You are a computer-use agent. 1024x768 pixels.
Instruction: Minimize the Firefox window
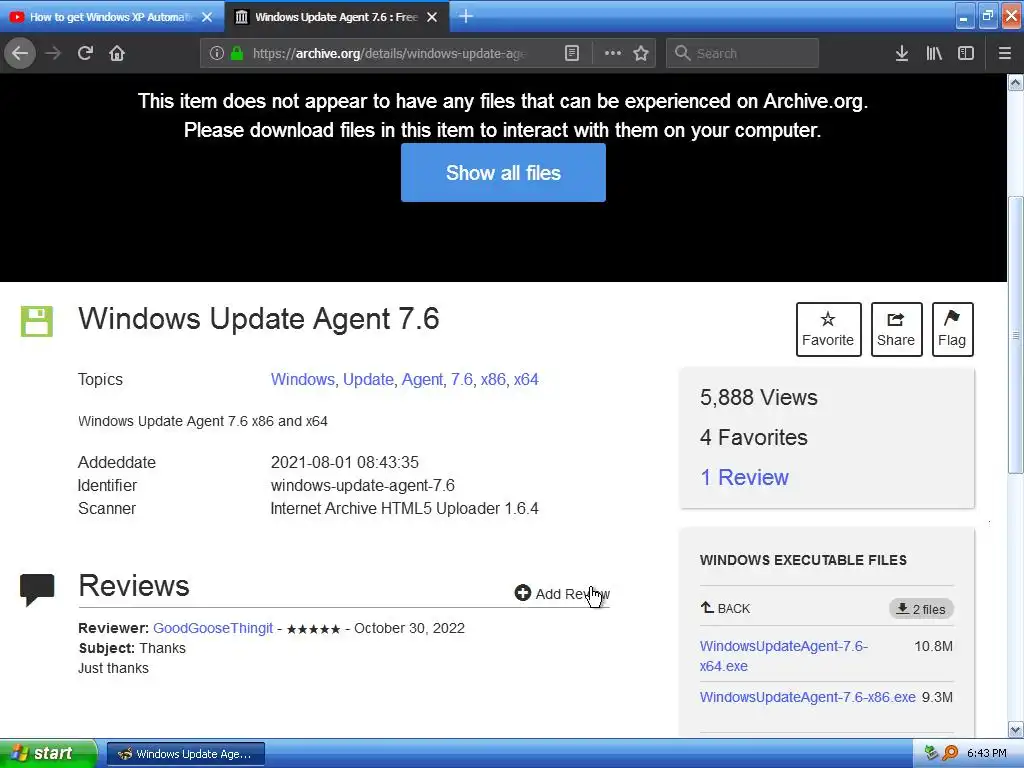pos(964,17)
